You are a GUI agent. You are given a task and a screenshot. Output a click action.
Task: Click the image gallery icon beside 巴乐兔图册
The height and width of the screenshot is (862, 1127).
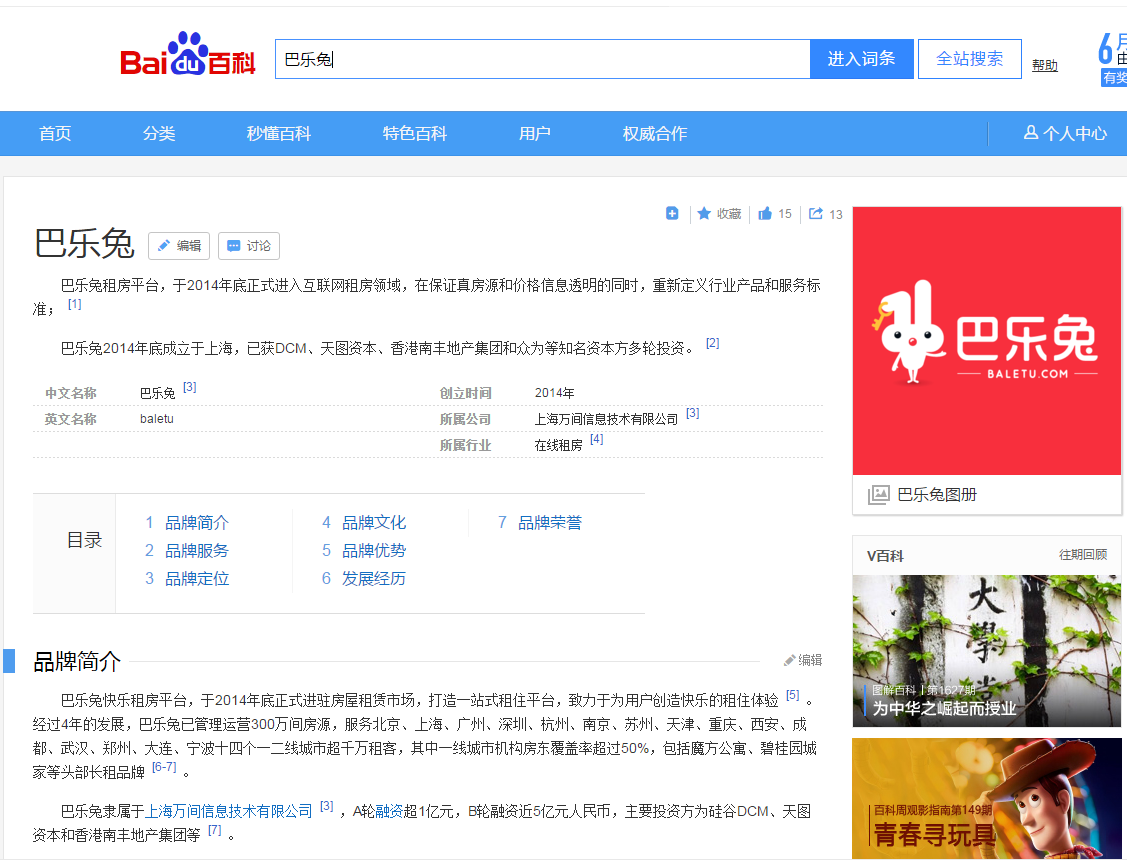[x=878, y=495]
